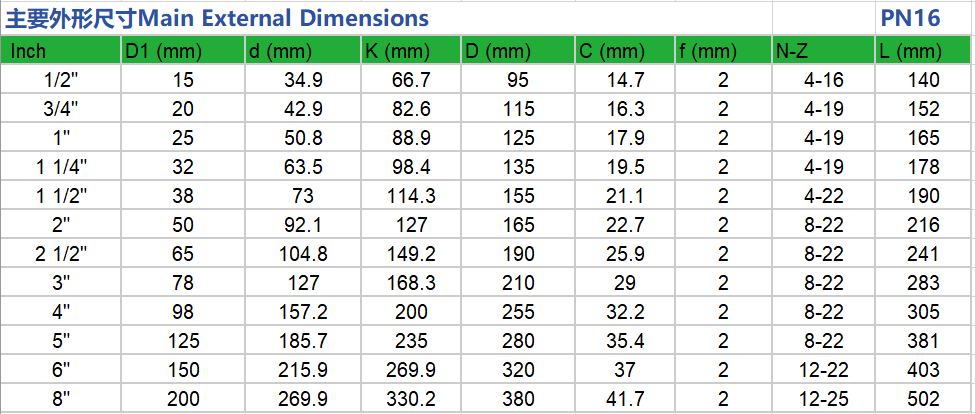Select the L value 403
This screenshot has width=975, height=414.
(923, 370)
